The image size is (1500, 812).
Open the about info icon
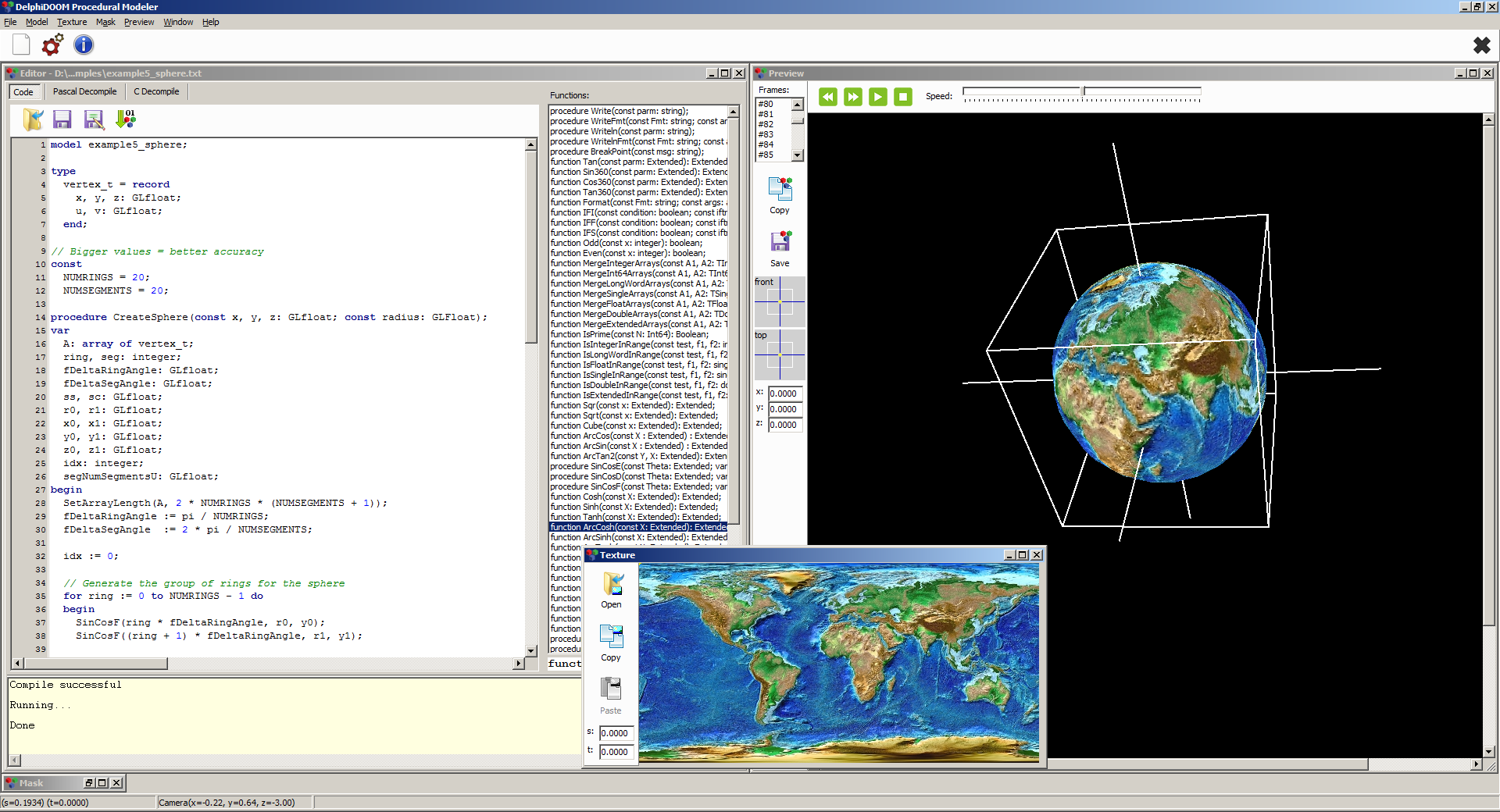coord(83,45)
